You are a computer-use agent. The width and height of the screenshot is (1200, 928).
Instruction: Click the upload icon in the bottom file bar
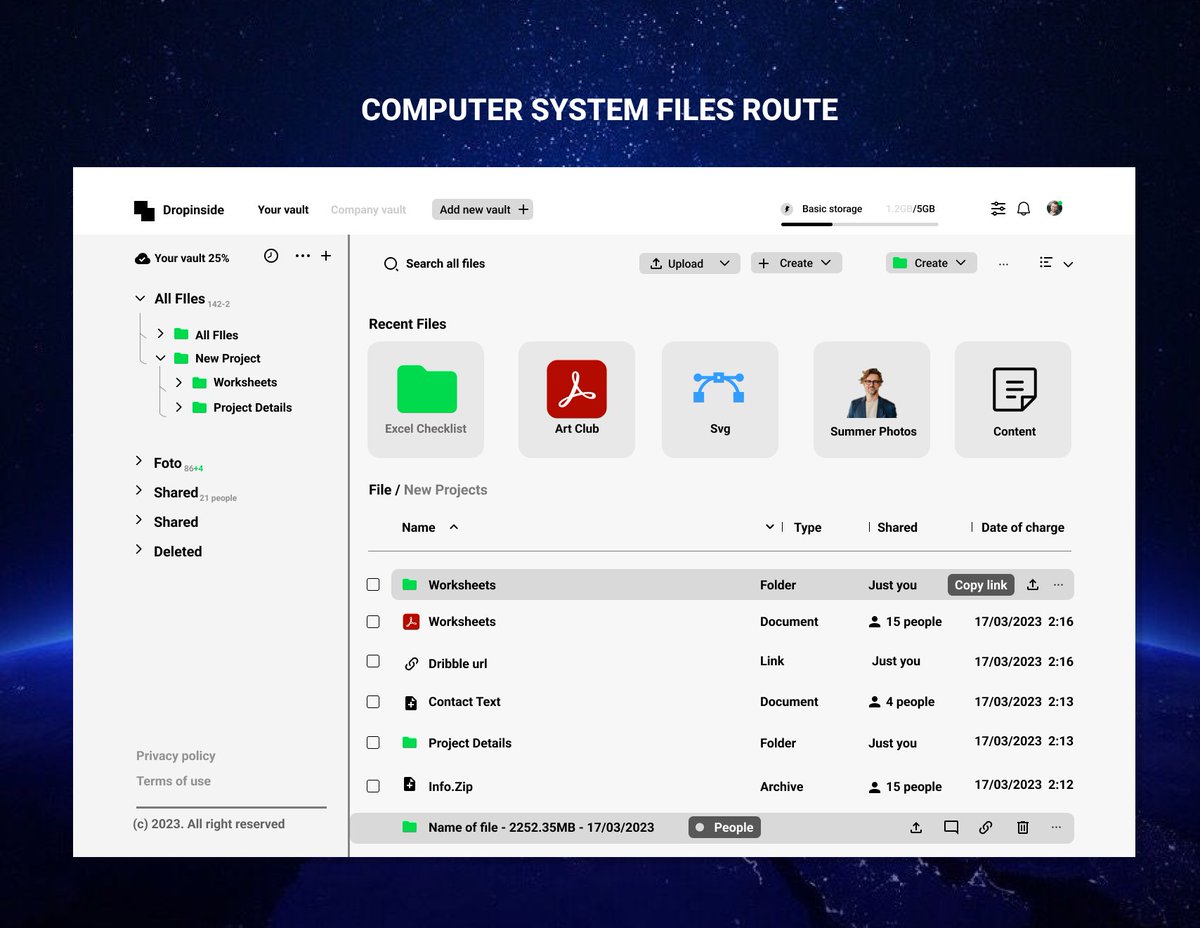[916, 827]
